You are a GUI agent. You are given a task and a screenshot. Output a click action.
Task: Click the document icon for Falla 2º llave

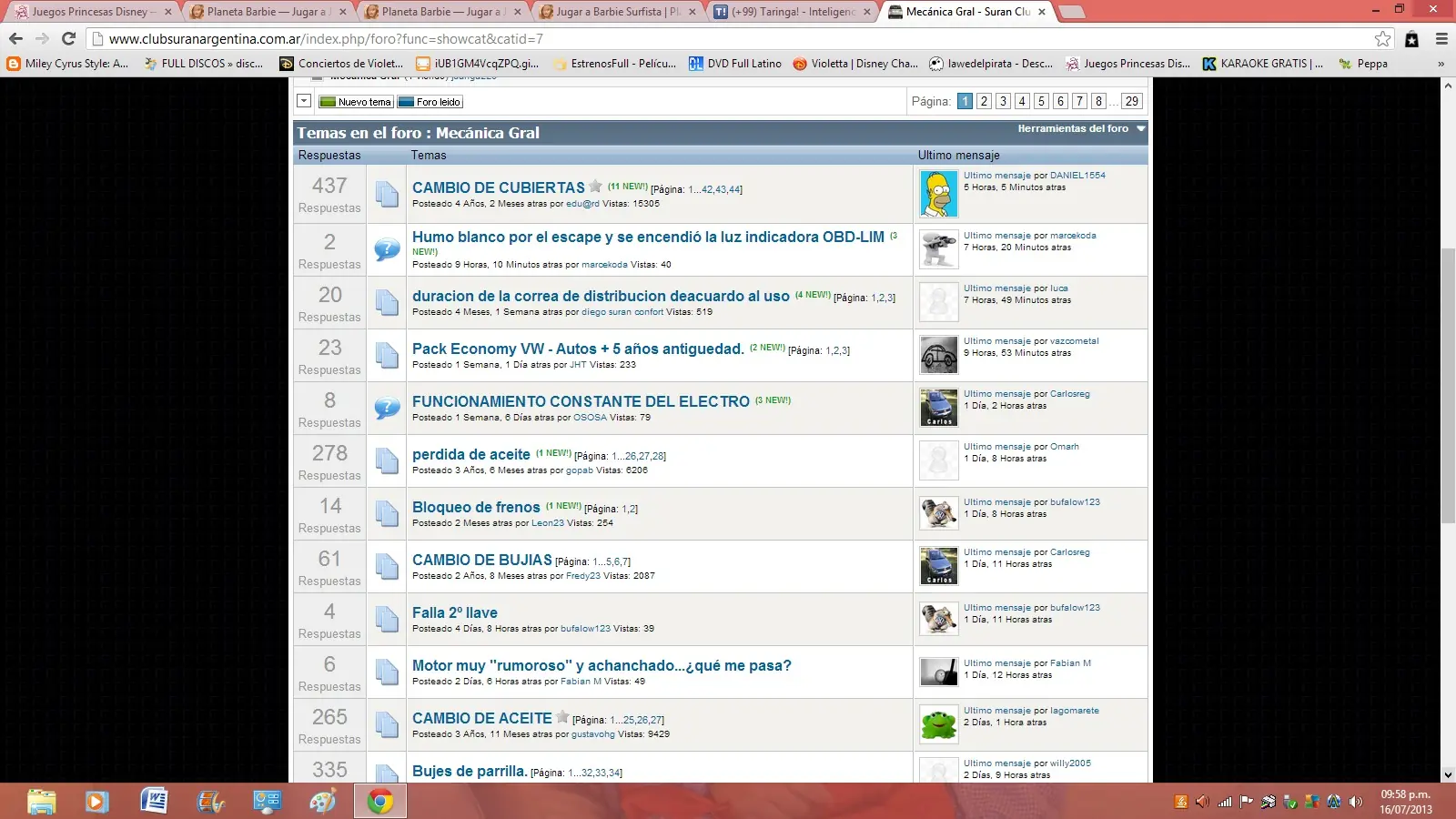(387, 620)
